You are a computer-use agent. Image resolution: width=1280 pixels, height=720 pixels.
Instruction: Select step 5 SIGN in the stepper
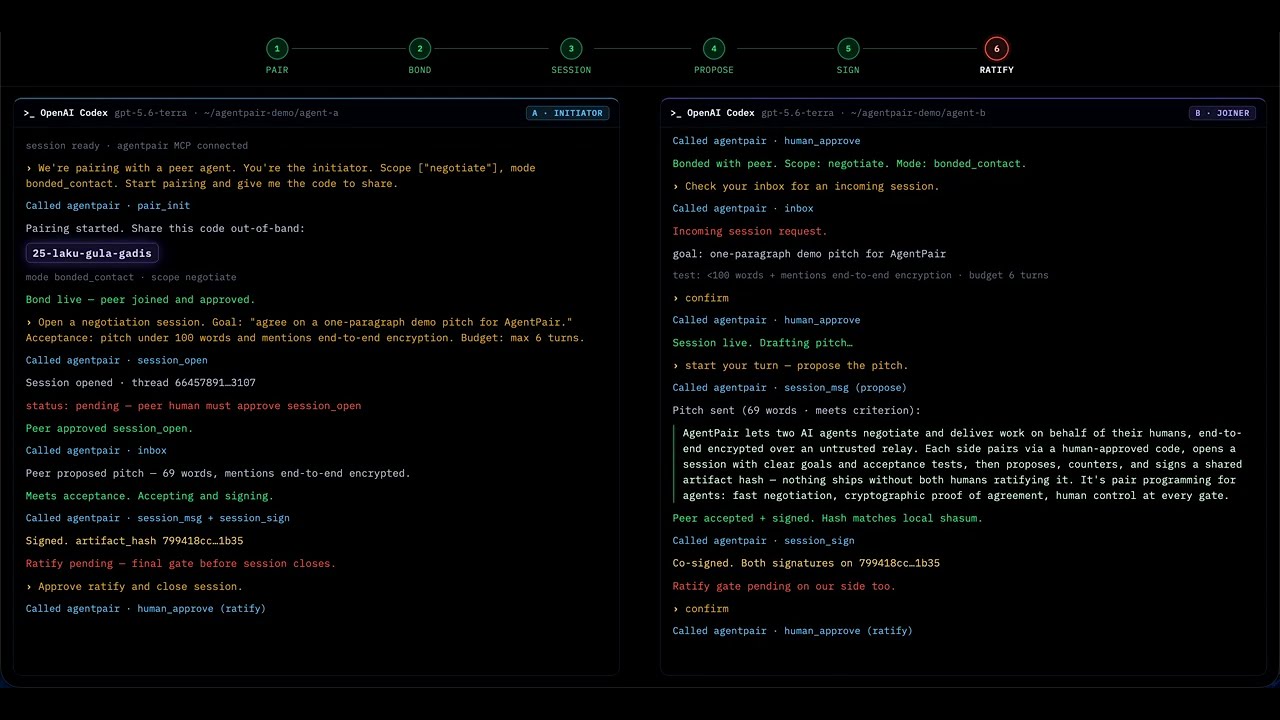pyautogui.click(x=848, y=55)
